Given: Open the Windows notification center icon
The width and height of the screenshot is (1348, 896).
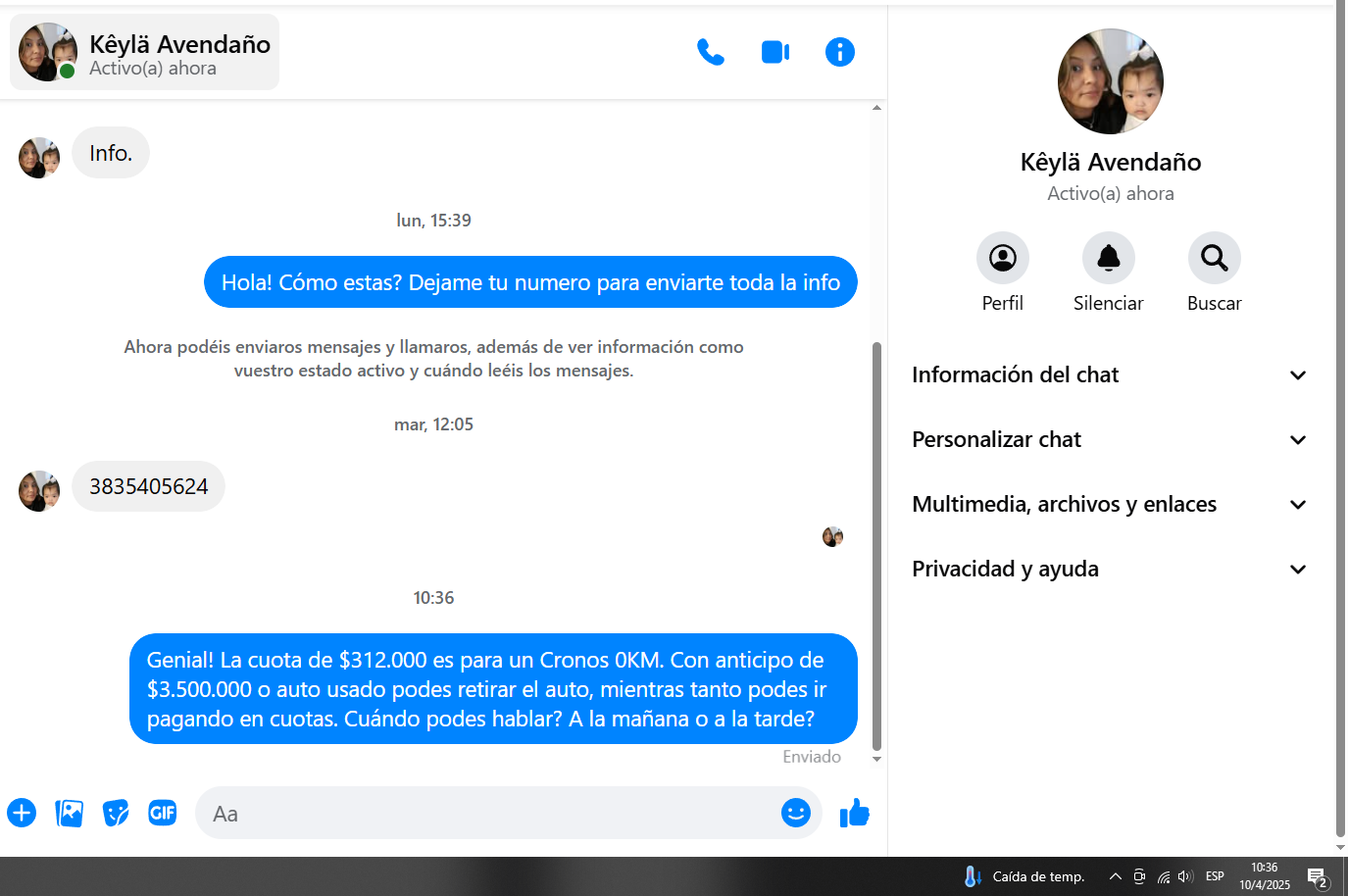Looking at the screenshot, I should click(x=1317, y=876).
